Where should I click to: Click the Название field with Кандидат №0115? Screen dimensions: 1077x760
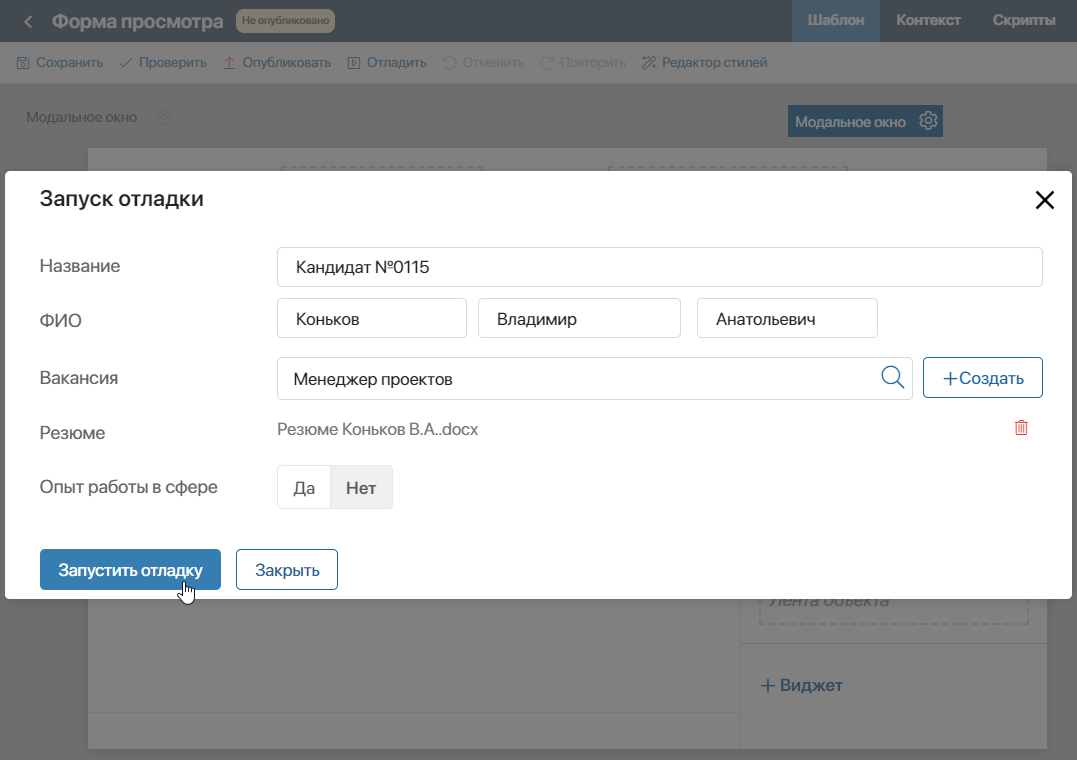(x=660, y=267)
